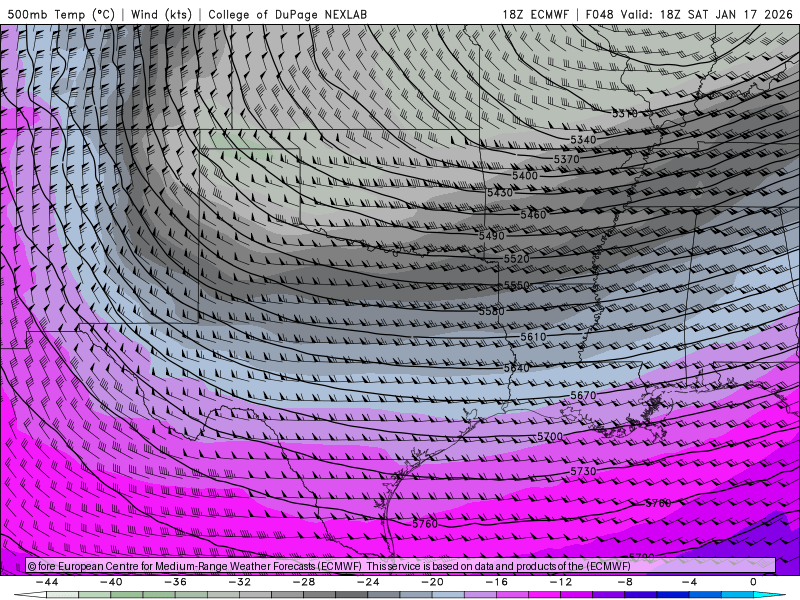The width and height of the screenshot is (800, 600).
Task: Click the -12 color scale value
Action: 561,582
